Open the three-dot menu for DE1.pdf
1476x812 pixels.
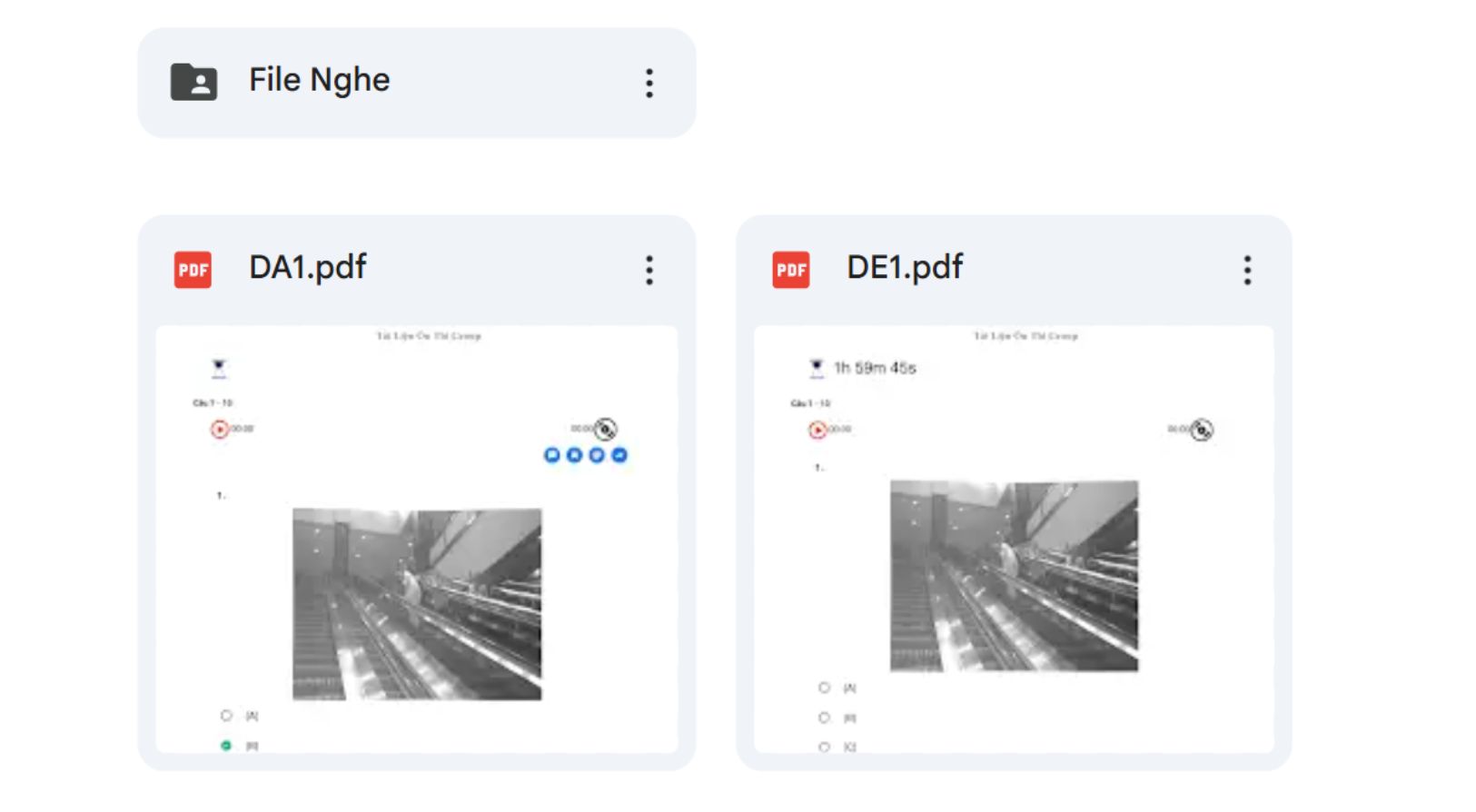click(x=1247, y=270)
